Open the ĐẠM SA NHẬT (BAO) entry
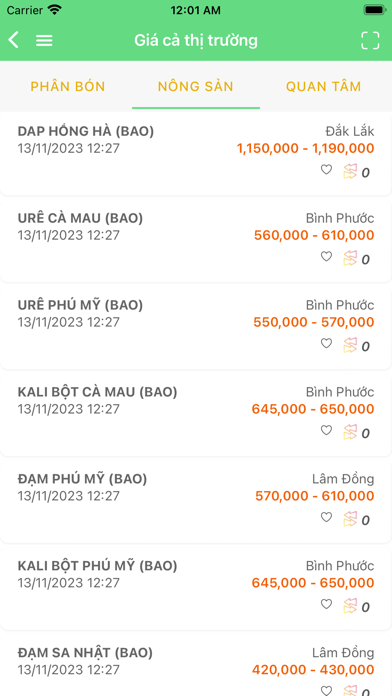Image resolution: width=392 pixels, height=696 pixels. point(196,666)
